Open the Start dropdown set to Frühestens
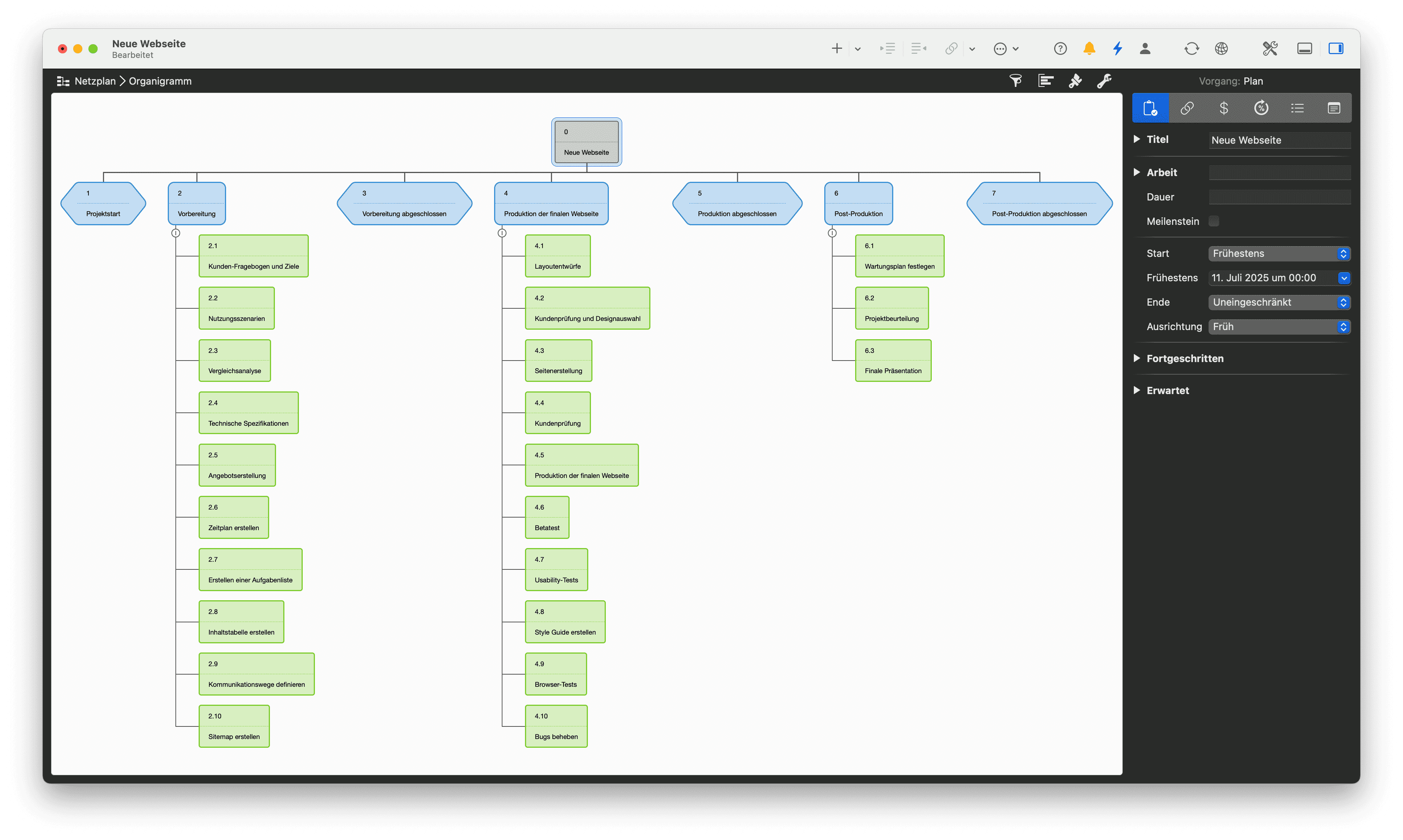Image resolution: width=1403 pixels, height=840 pixels. click(1279, 253)
